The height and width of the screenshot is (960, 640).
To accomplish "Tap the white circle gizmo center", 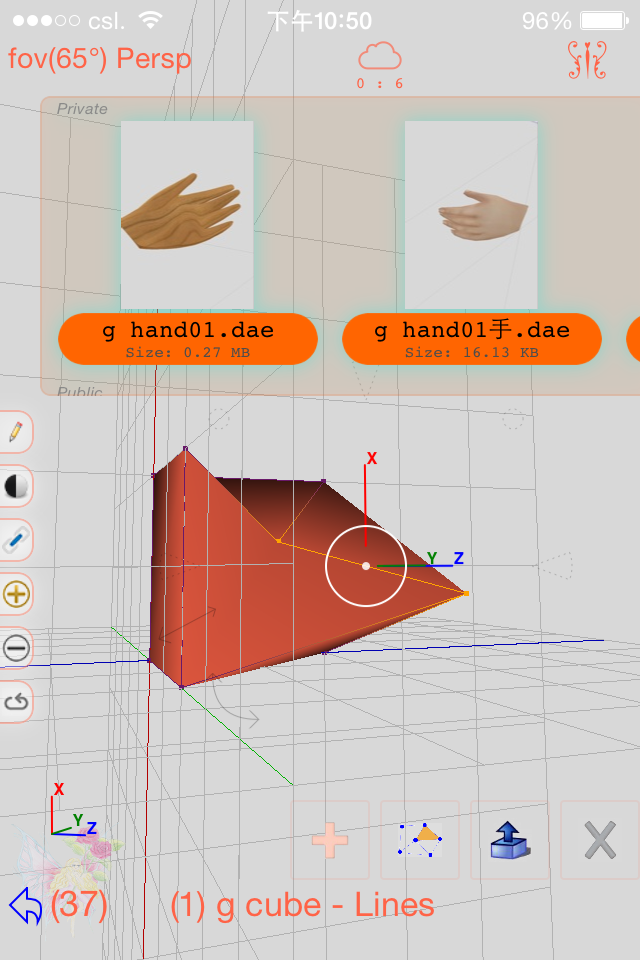I will point(366,566).
